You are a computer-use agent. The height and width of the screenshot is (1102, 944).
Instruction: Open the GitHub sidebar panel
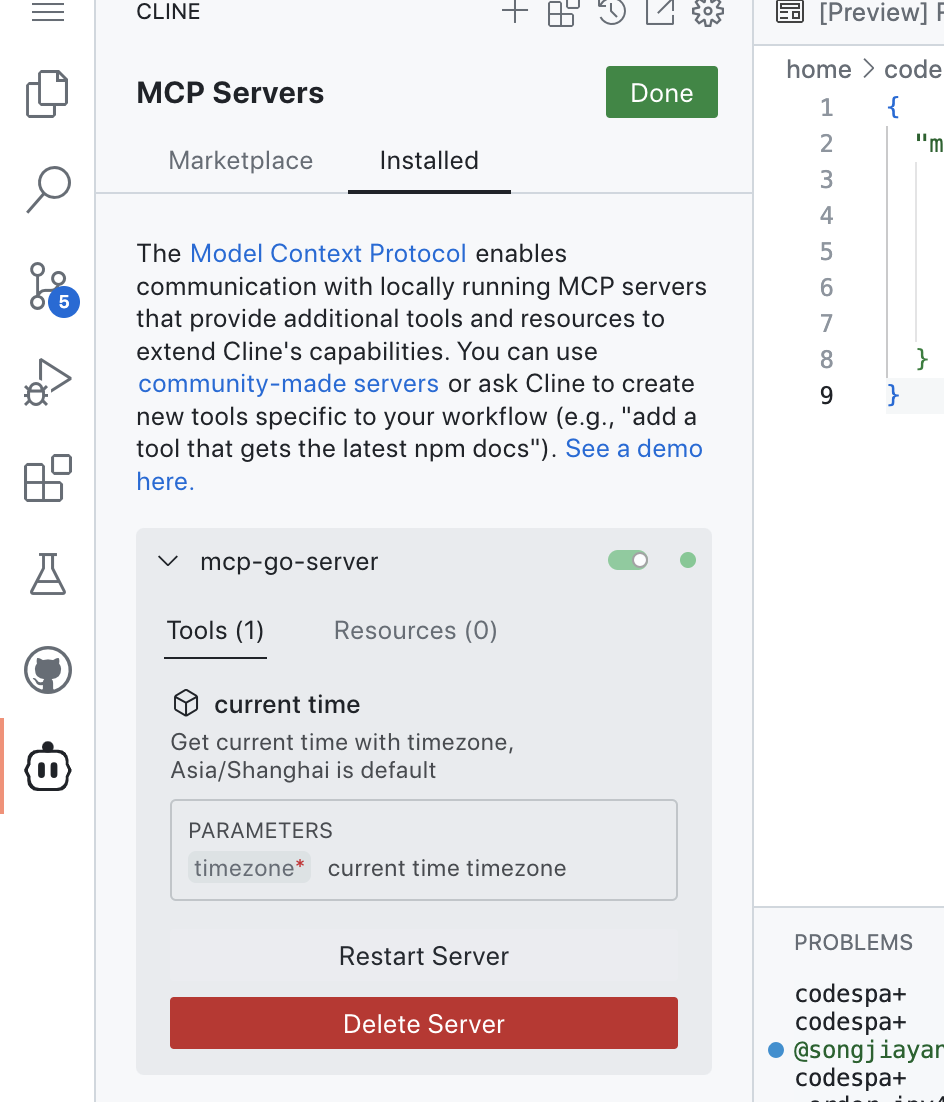[46, 670]
